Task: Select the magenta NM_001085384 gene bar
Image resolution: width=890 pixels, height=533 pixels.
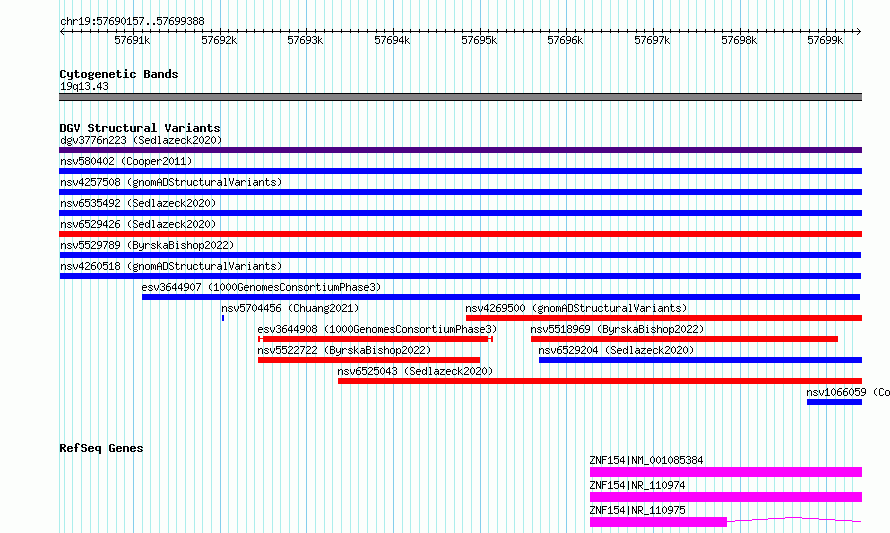Action: (x=726, y=472)
